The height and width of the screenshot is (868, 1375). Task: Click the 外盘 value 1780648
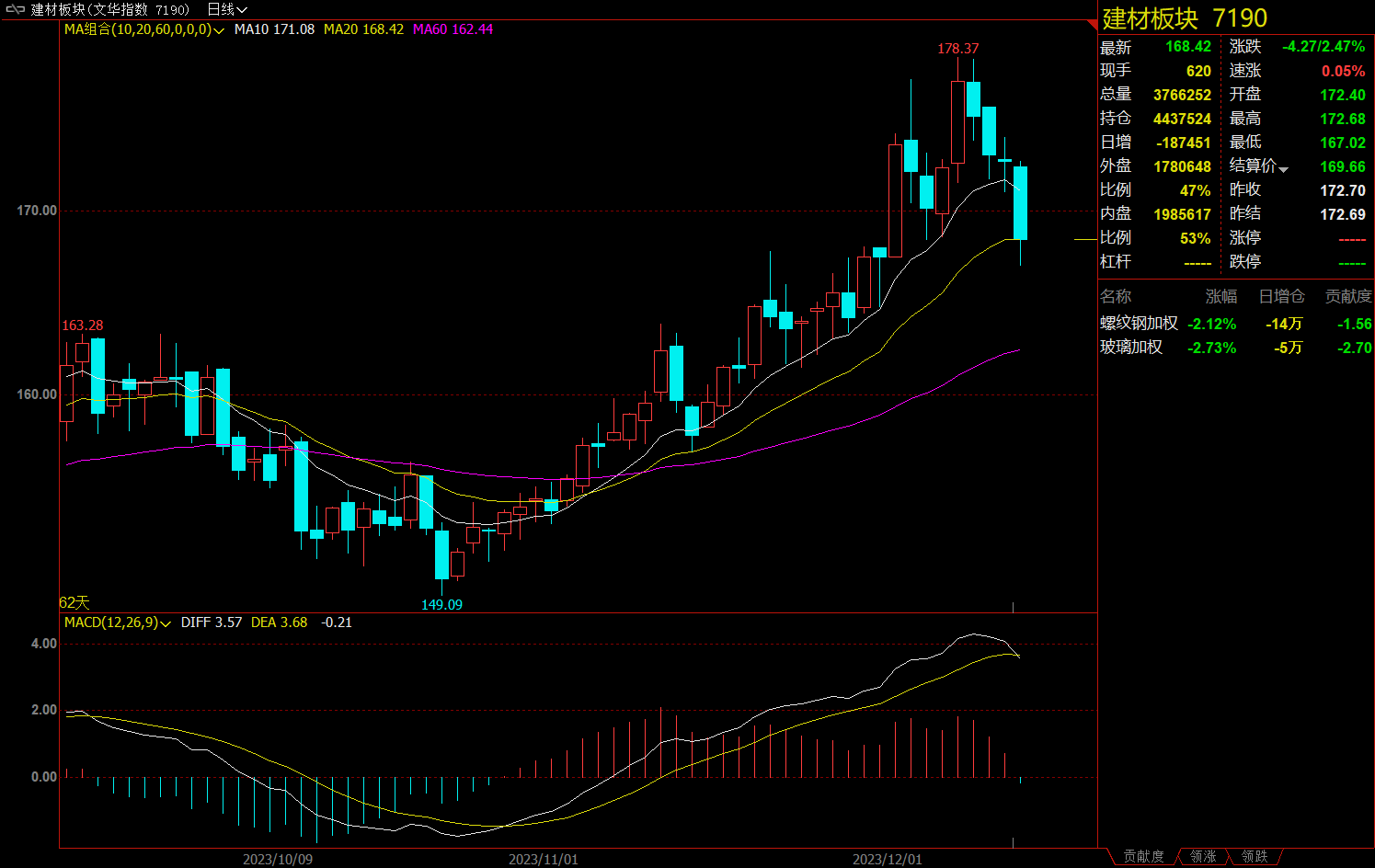[1182, 166]
